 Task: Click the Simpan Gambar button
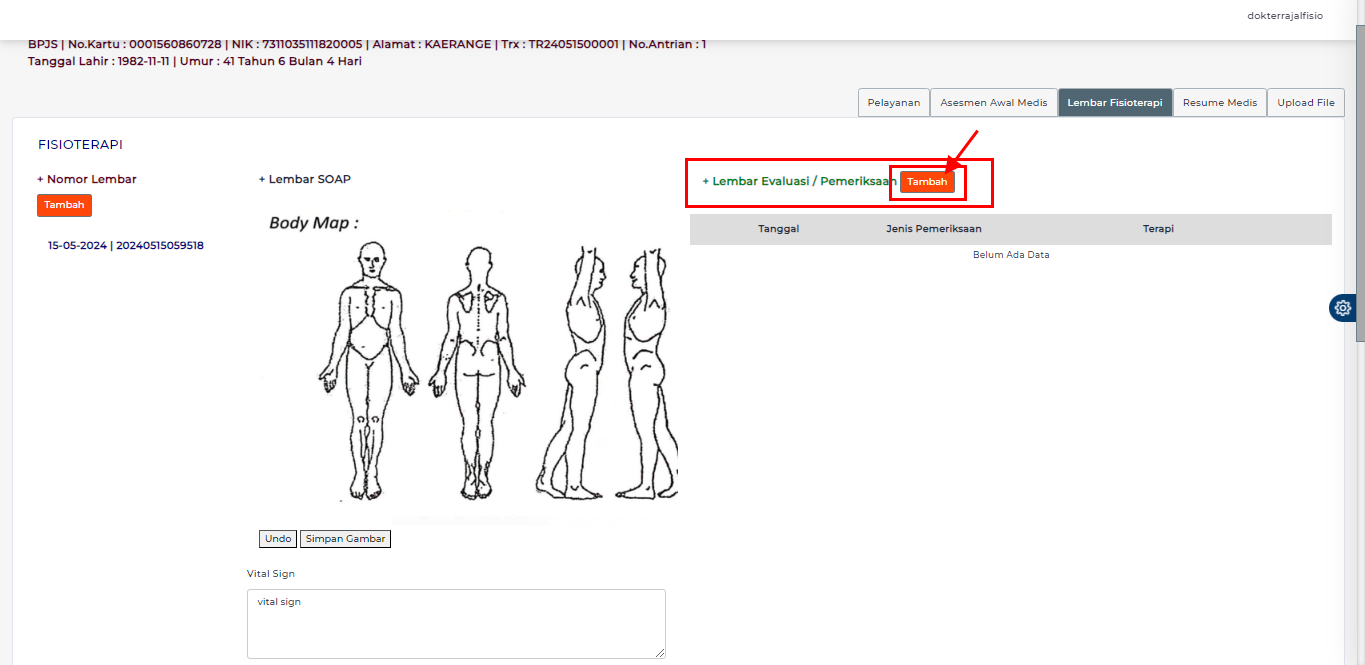click(345, 539)
